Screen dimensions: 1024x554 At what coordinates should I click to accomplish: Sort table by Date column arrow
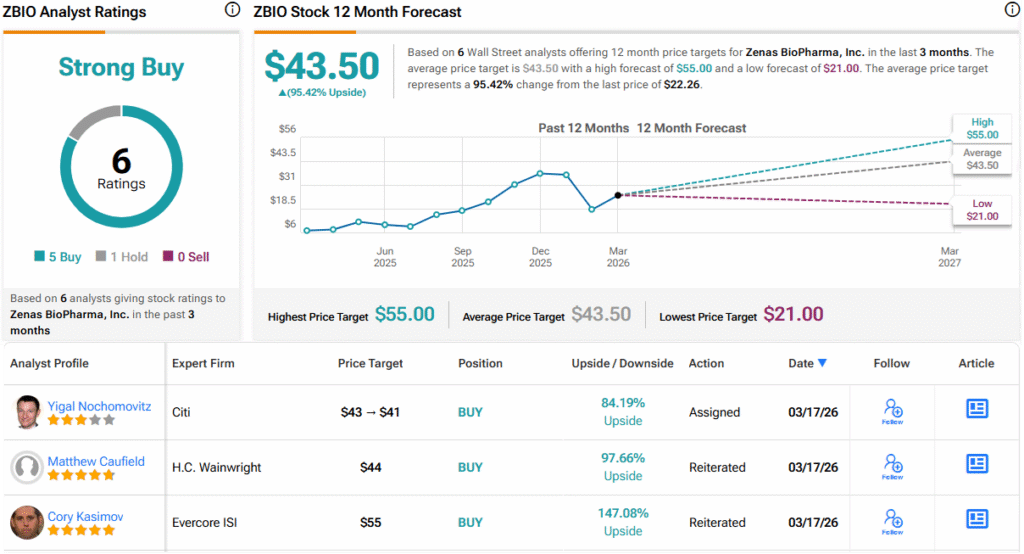click(822, 363)
